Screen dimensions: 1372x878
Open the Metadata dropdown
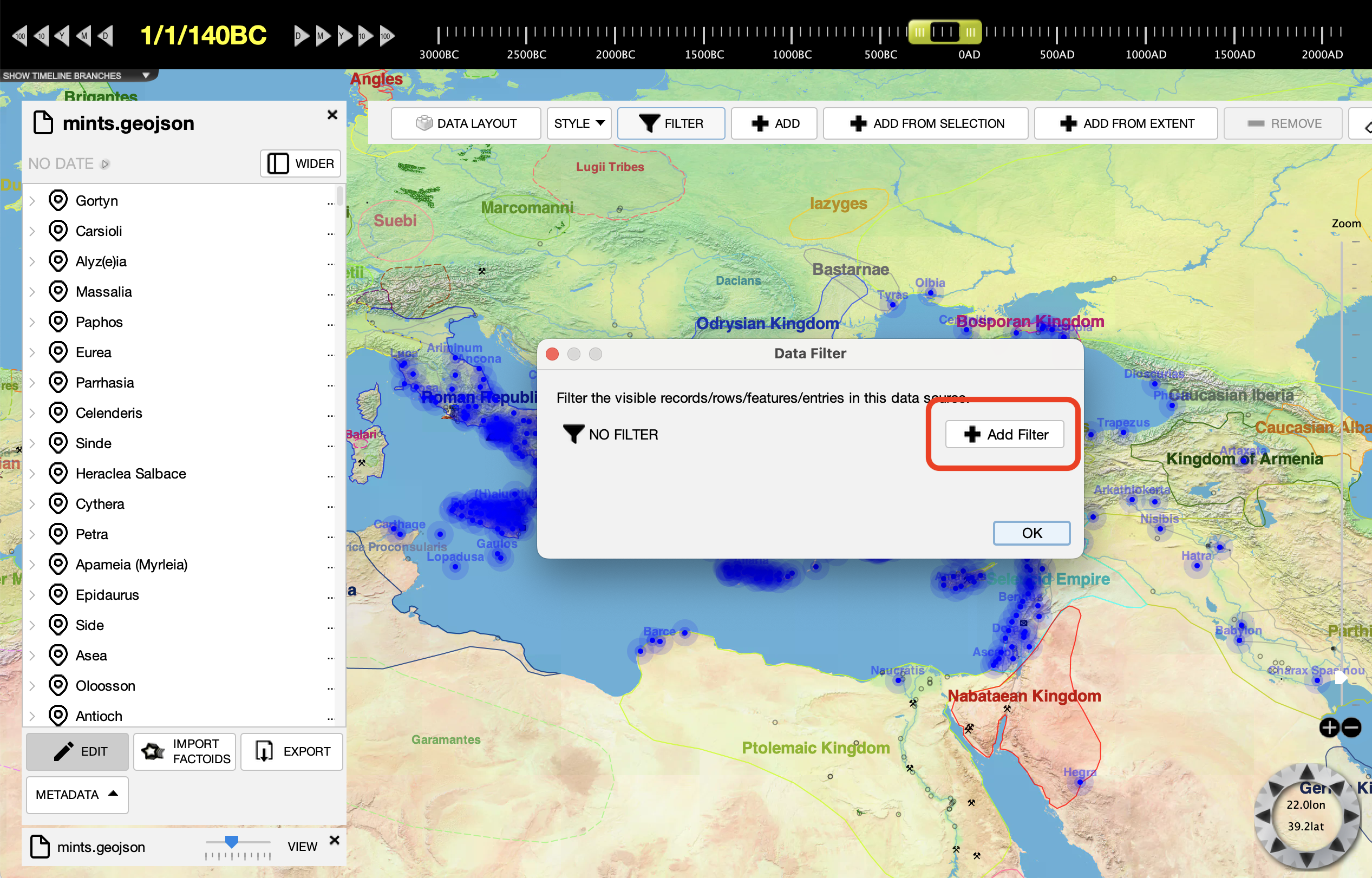(77, 794)
